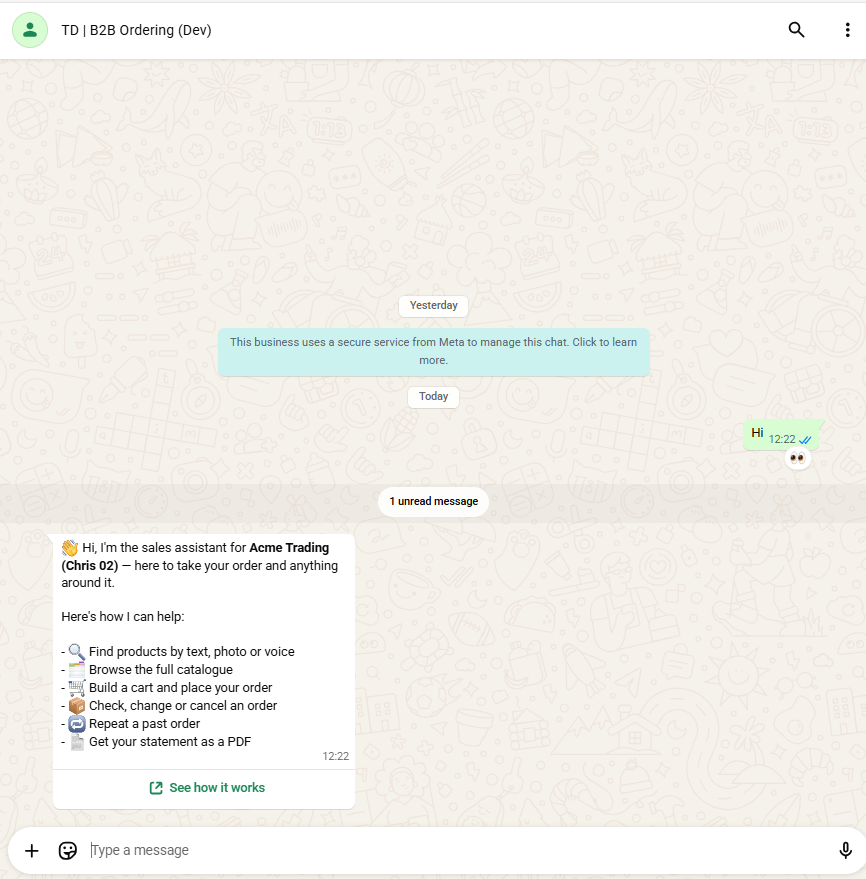866x879 pixels.
Task: Open the external link icon beside See how it works
Action: (x=156, y=788)
